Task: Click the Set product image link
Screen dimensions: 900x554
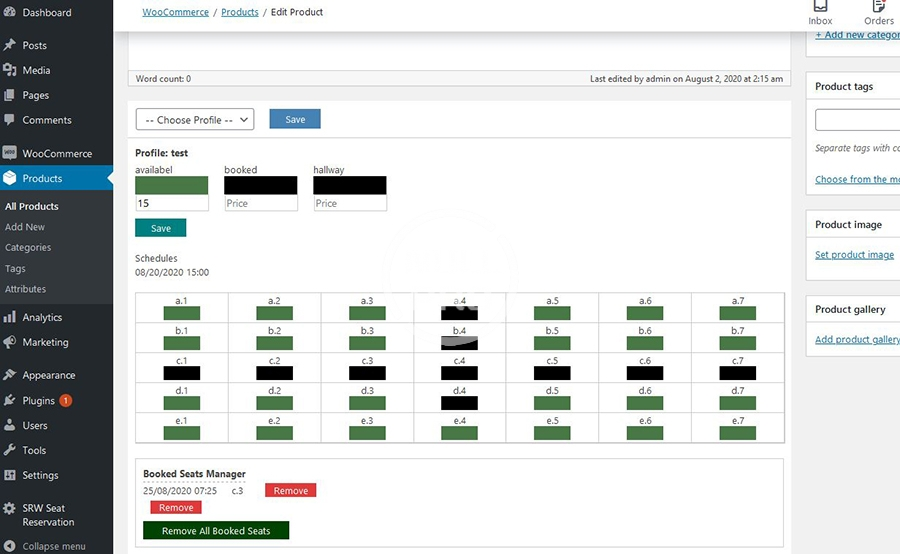Action: coord(854,255)
